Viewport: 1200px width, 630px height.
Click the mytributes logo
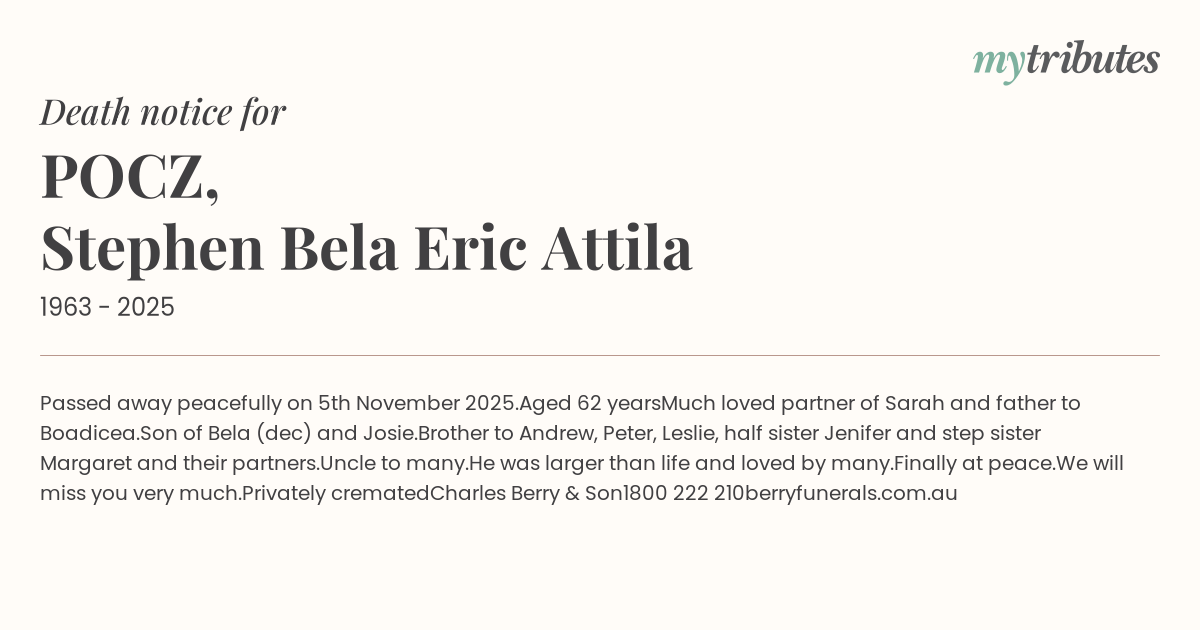coord(1065,60)
